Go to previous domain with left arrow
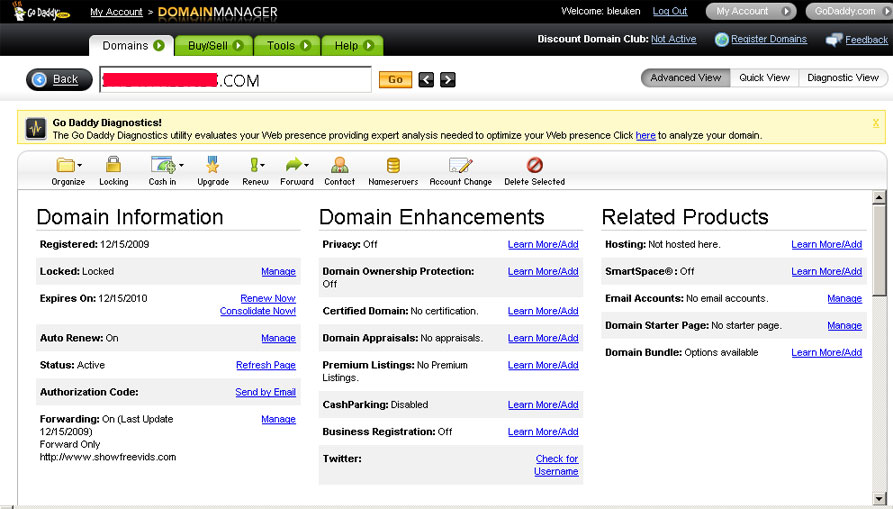This screenshot has width=893, height=509. tap(426, 80)
